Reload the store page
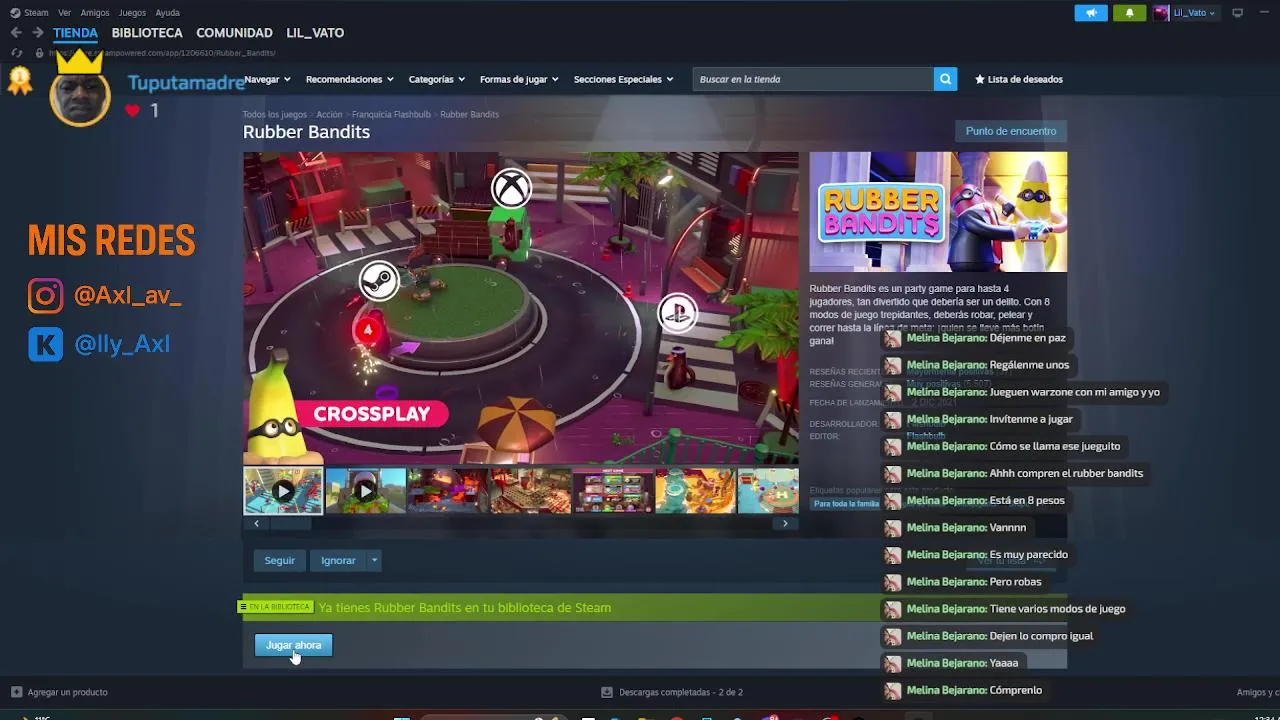Viewport: 1280px width, 720px height. 16,53
